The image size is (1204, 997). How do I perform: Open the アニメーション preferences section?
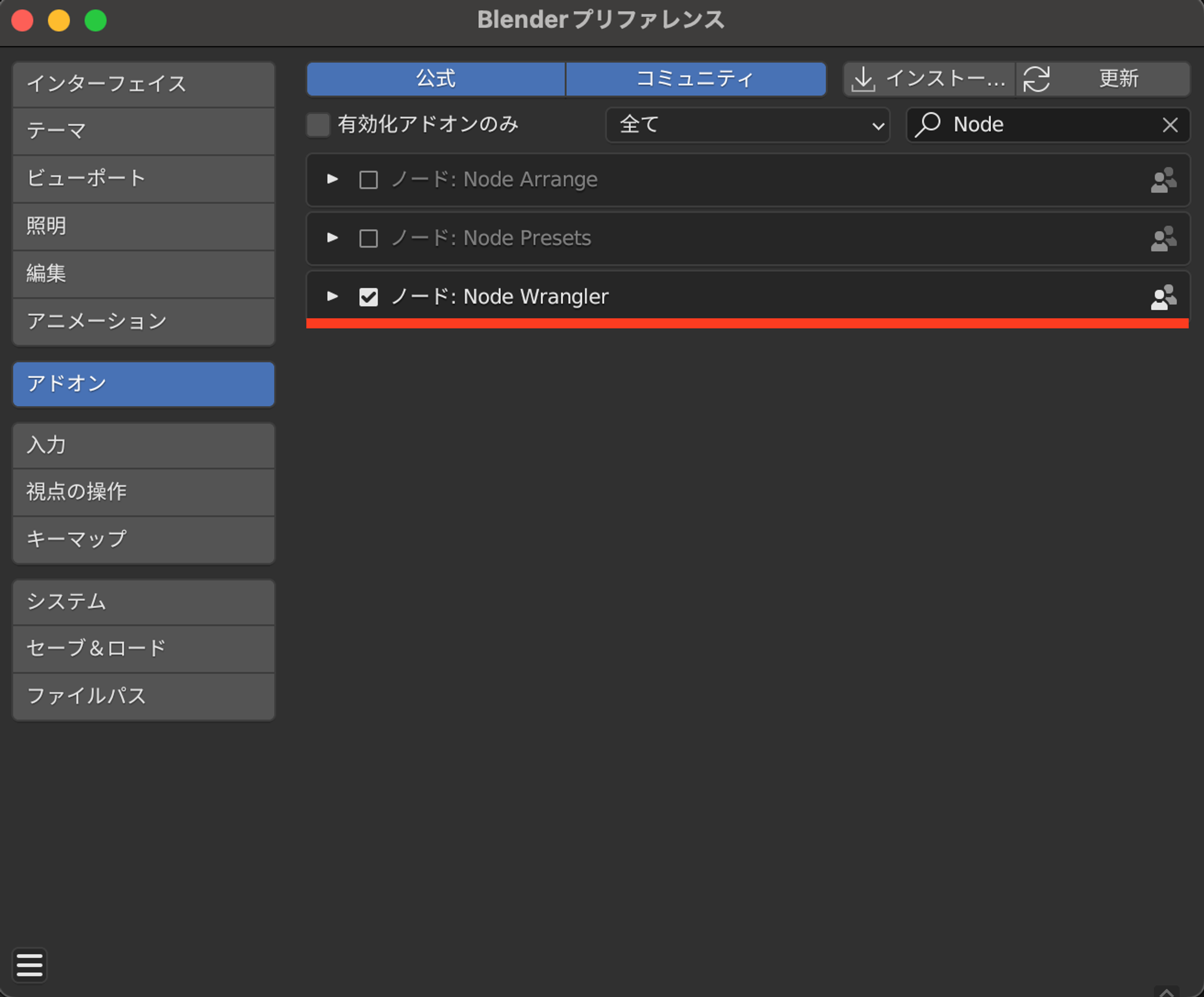click(144, 321)
